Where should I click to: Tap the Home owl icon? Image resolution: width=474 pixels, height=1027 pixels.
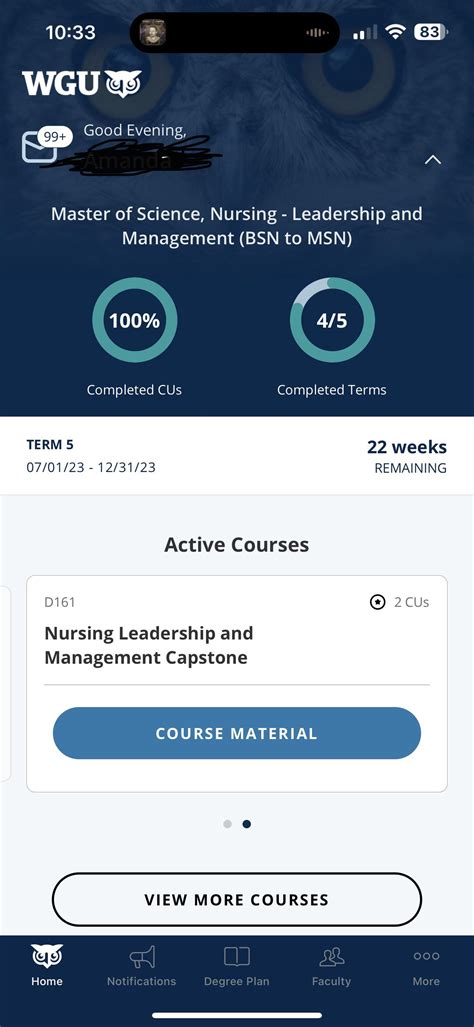click(x=47, y=957)
